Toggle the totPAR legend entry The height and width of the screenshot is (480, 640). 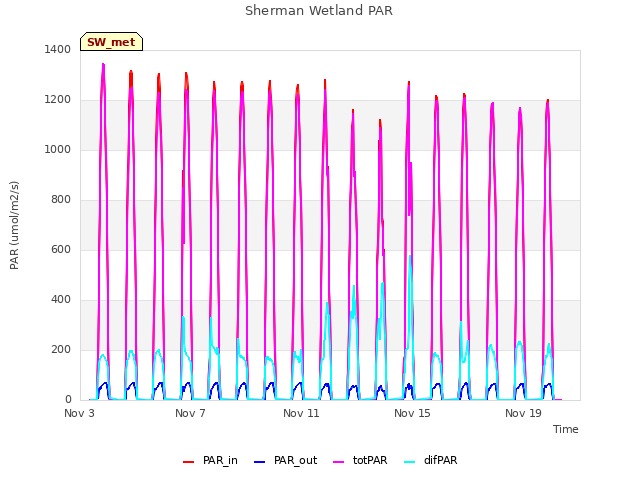360,460
